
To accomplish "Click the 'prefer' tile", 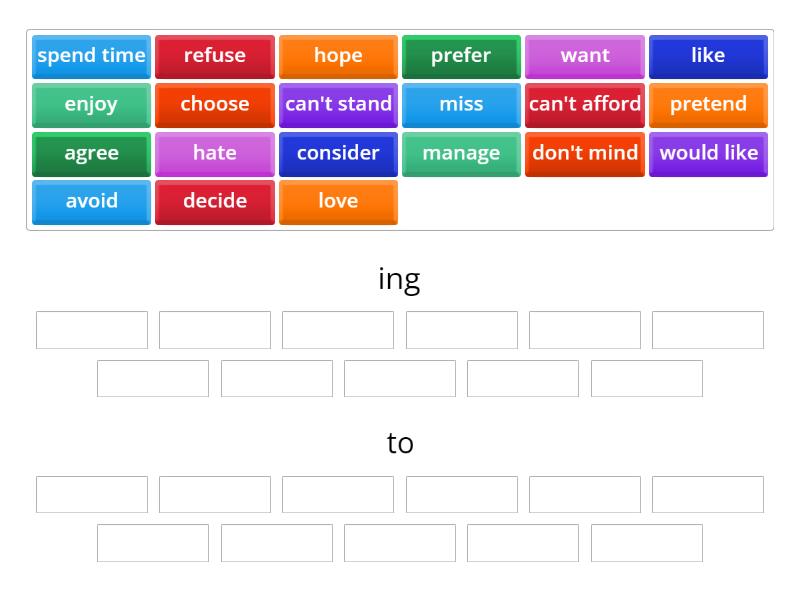I will [x=461, y=56].
